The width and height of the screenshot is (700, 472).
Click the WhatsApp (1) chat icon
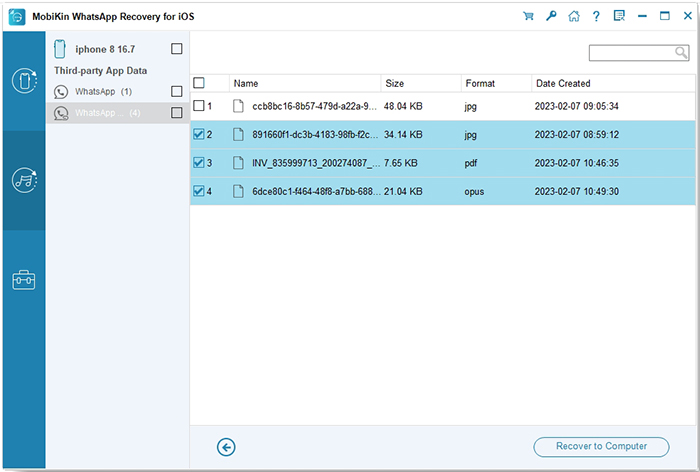[x=61, y=92]
